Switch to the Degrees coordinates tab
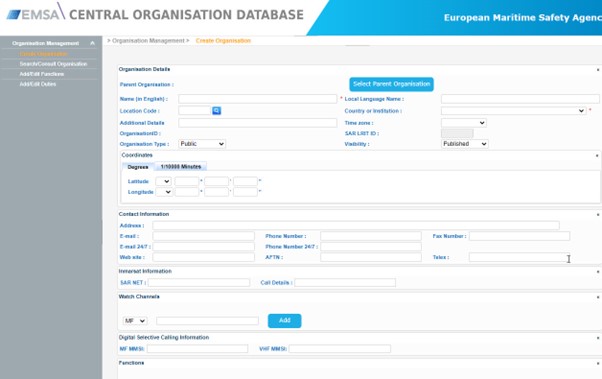This screenshot has height=379, width=602. click(138, 167)
